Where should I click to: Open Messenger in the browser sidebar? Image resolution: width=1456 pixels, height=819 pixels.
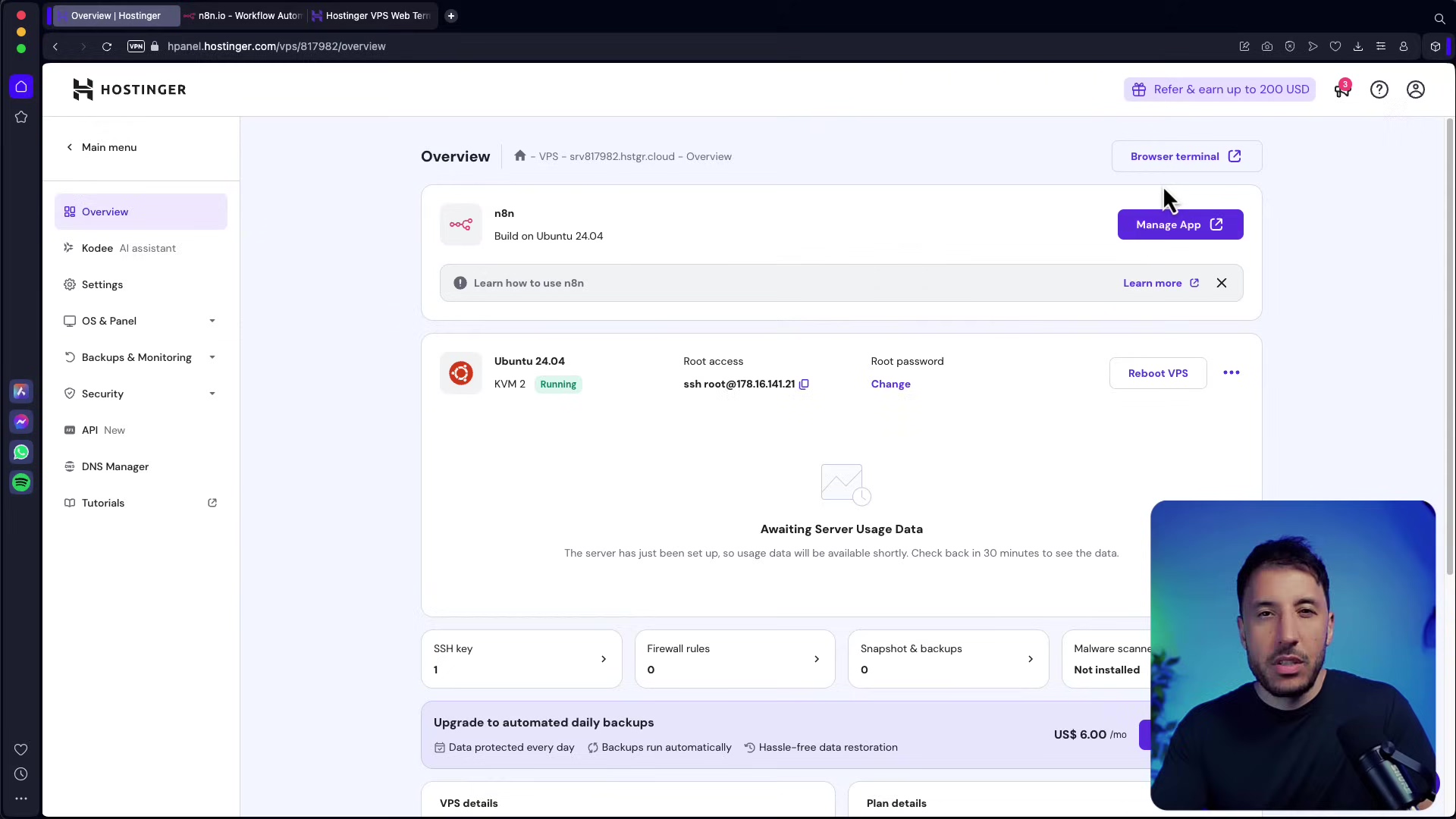click(21, 422)
